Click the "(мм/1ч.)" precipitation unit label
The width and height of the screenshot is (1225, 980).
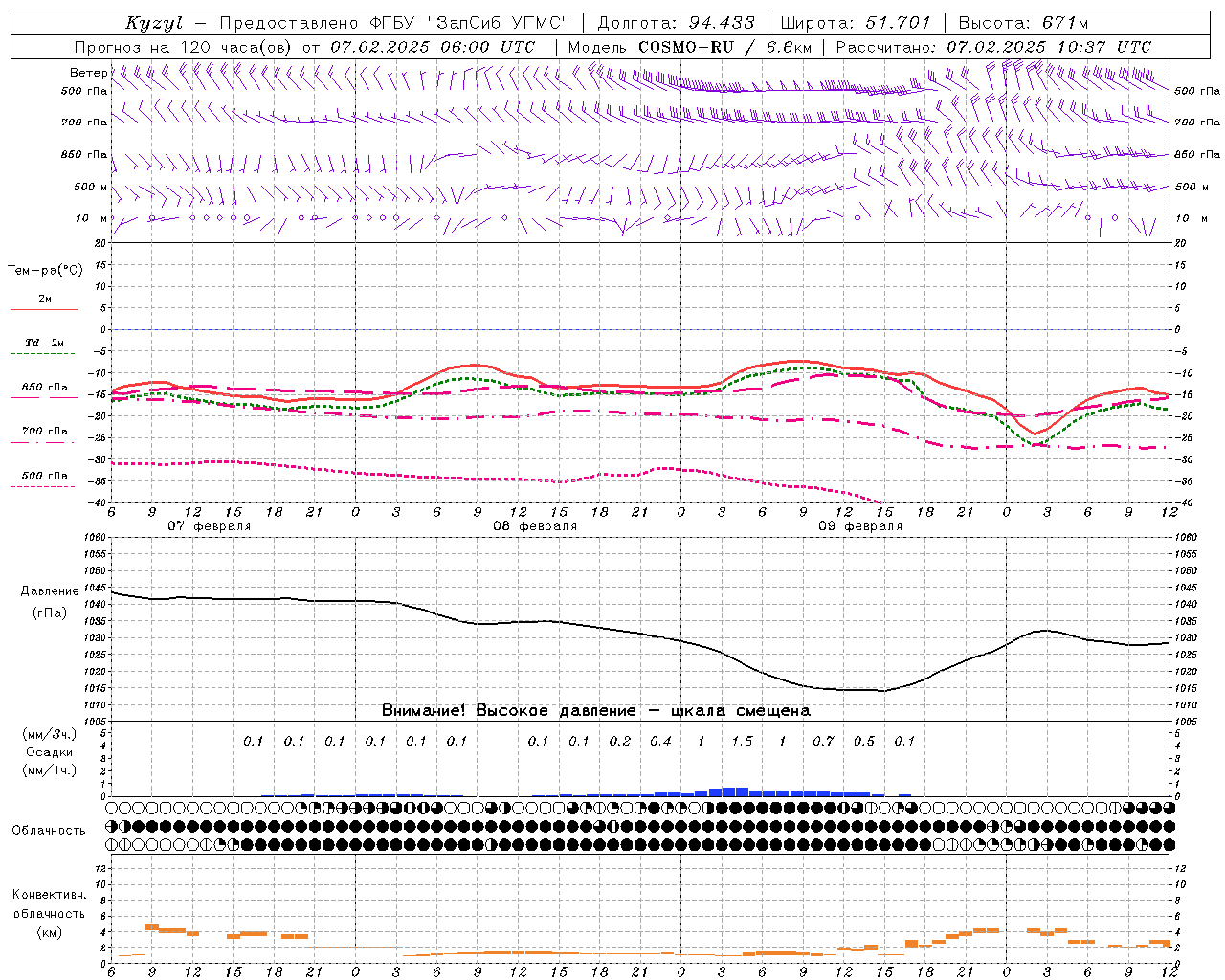coord(50,770)
